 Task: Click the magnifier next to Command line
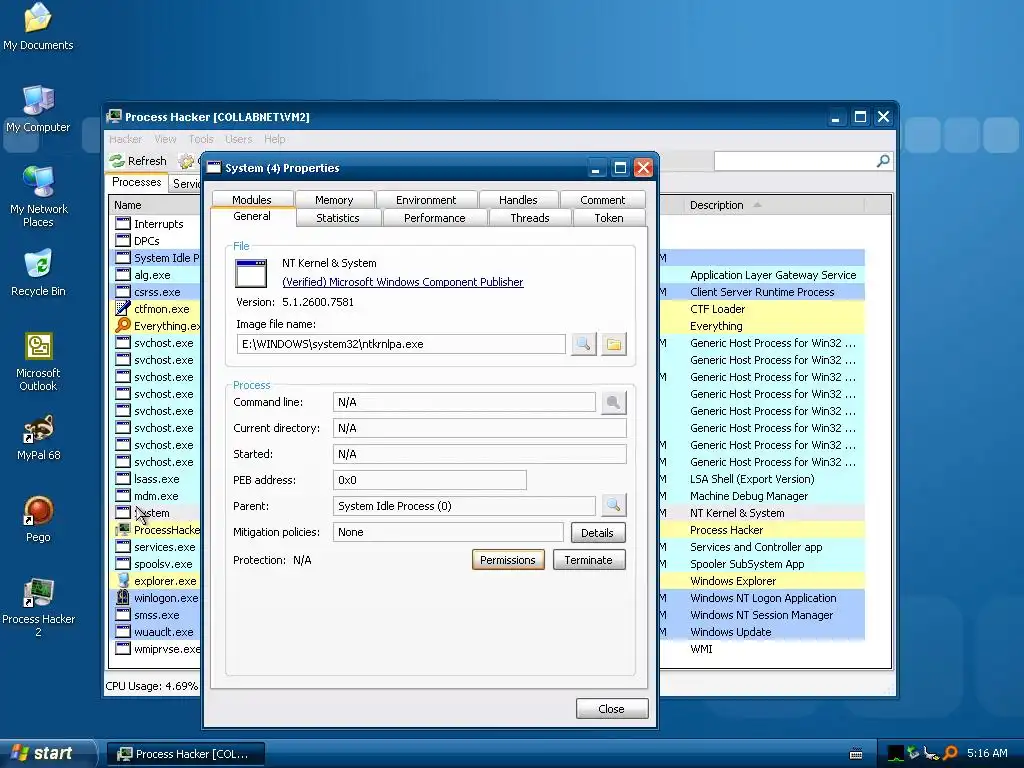click(613, 402)
